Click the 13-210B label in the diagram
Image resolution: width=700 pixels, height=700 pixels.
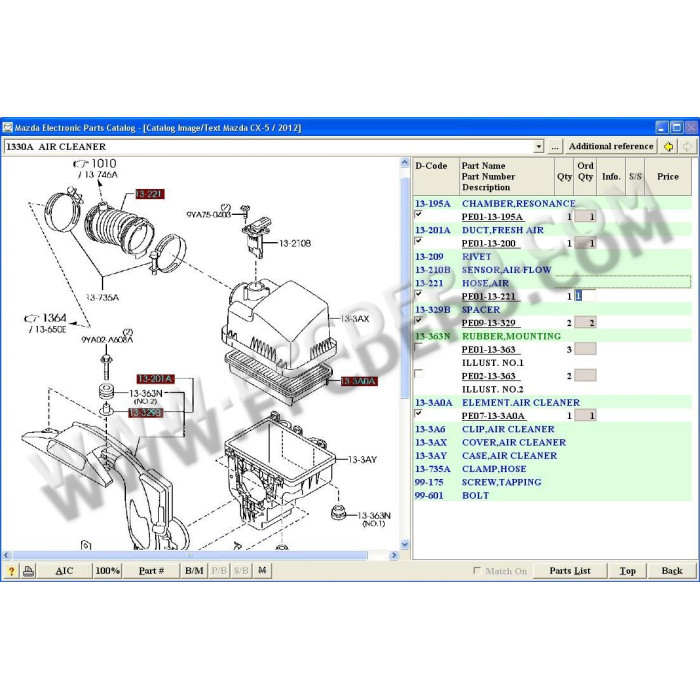[295, 243]
